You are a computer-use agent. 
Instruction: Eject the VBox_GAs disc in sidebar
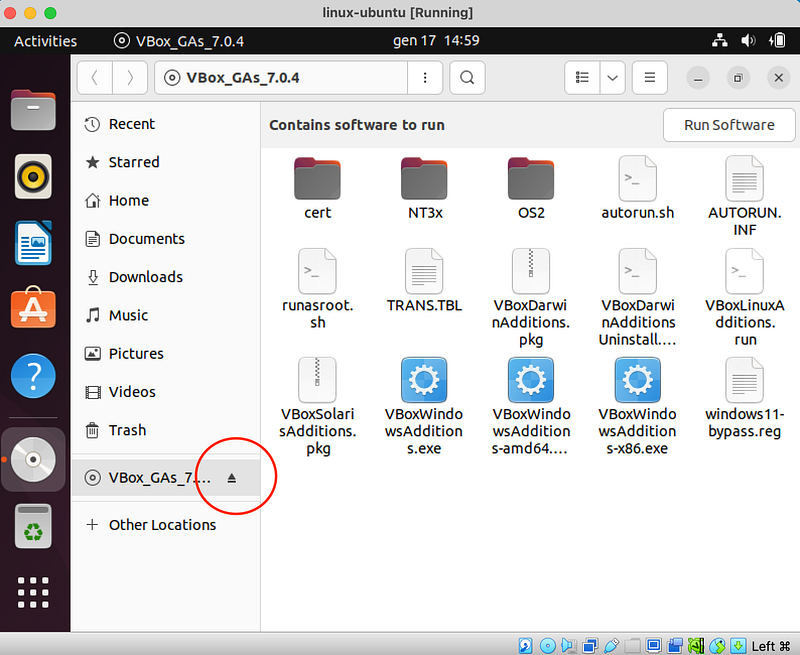click(x=232, y=478)
